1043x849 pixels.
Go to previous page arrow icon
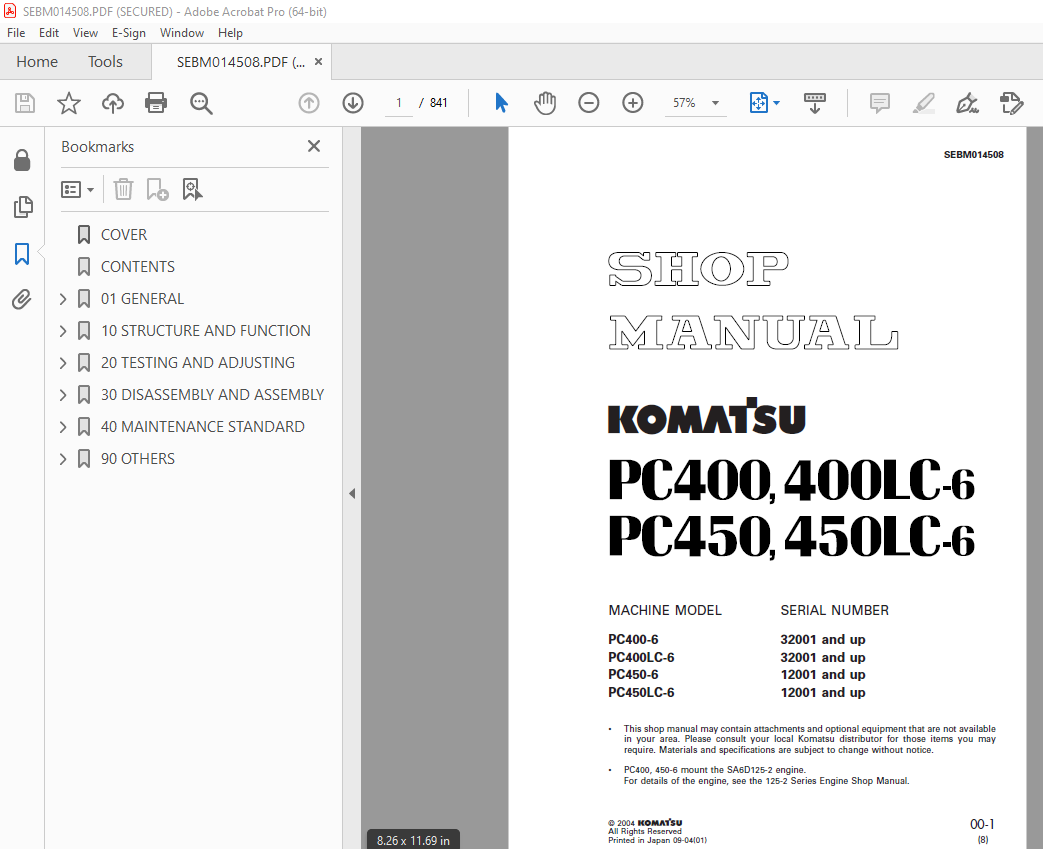pos(309,103)
